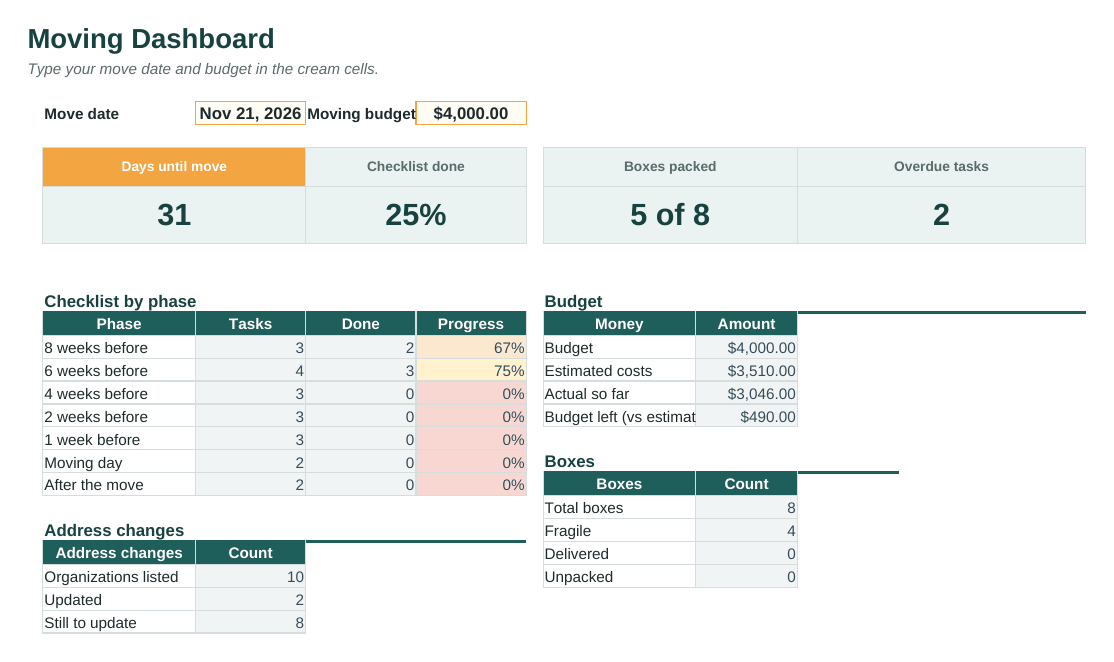Click the Tasks column header
Screen dimensions: 1114x662
pyautogui.click(x=250, y=324)
